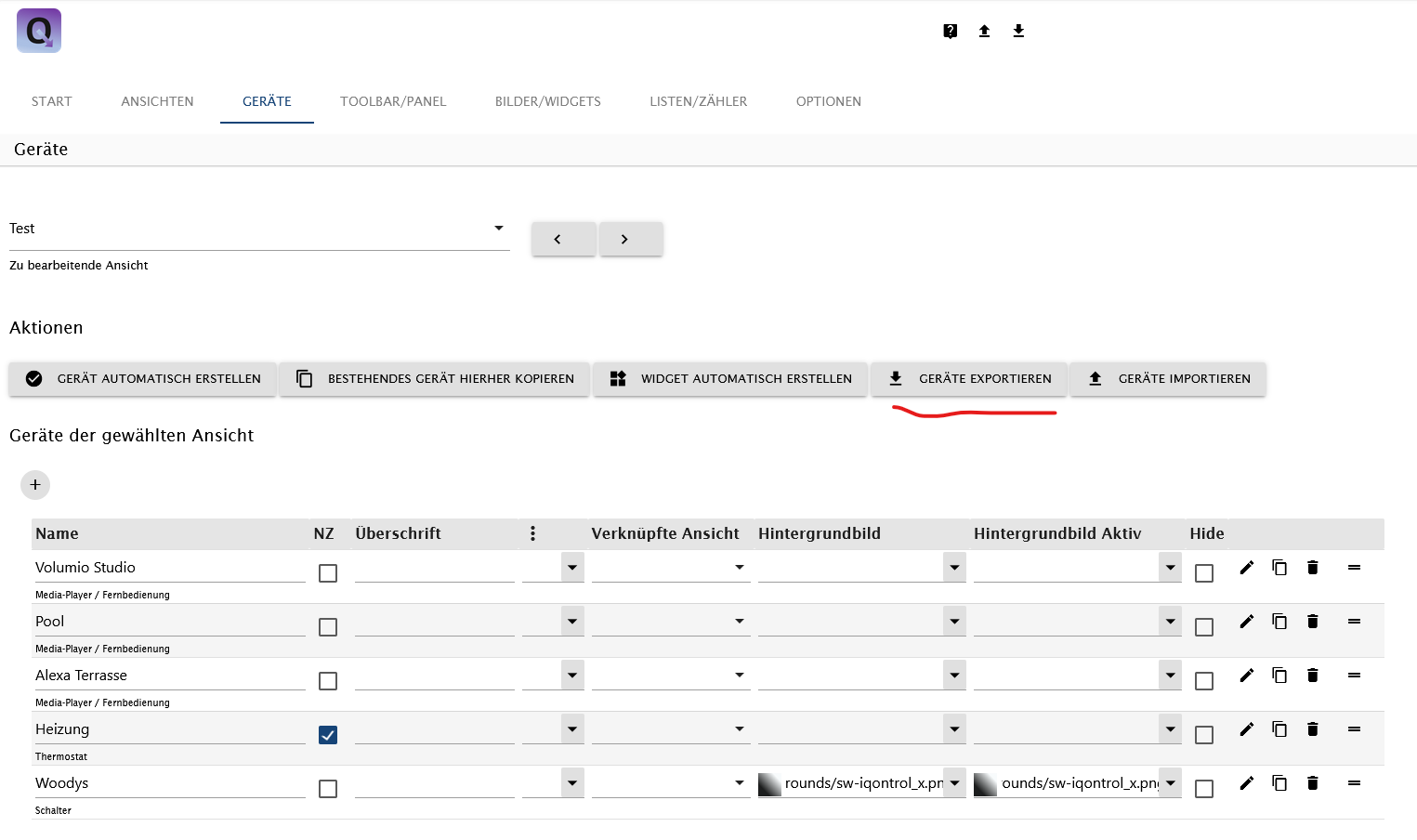Screen dimensions: 1417x840
Task: Grab the drag handle for Heizung row
Action: pos(1354,729)
